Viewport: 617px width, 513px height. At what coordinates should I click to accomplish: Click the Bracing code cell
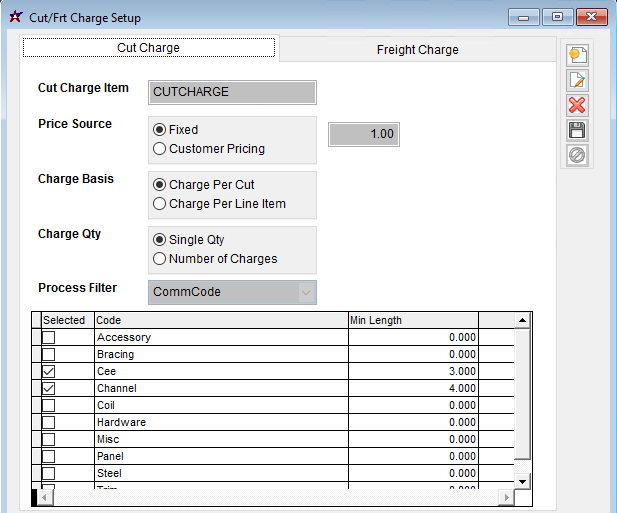point(222,354)
